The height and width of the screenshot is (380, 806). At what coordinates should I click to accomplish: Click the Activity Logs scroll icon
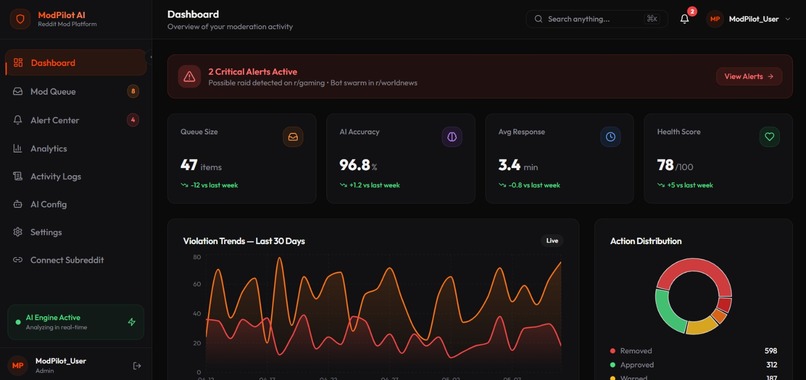click(x=18, y=176)
